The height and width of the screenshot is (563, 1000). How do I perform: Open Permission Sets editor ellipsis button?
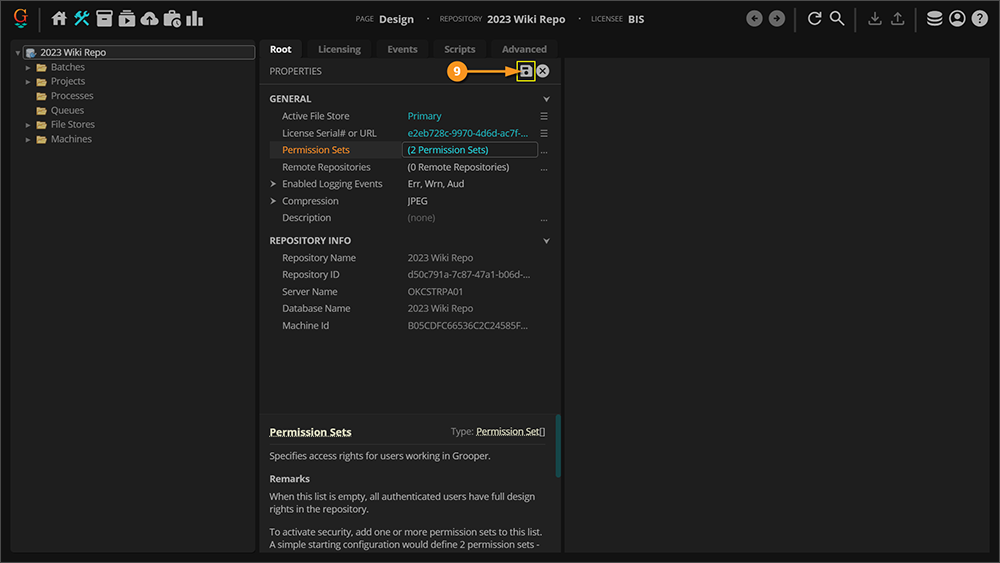tap(544, 151)
